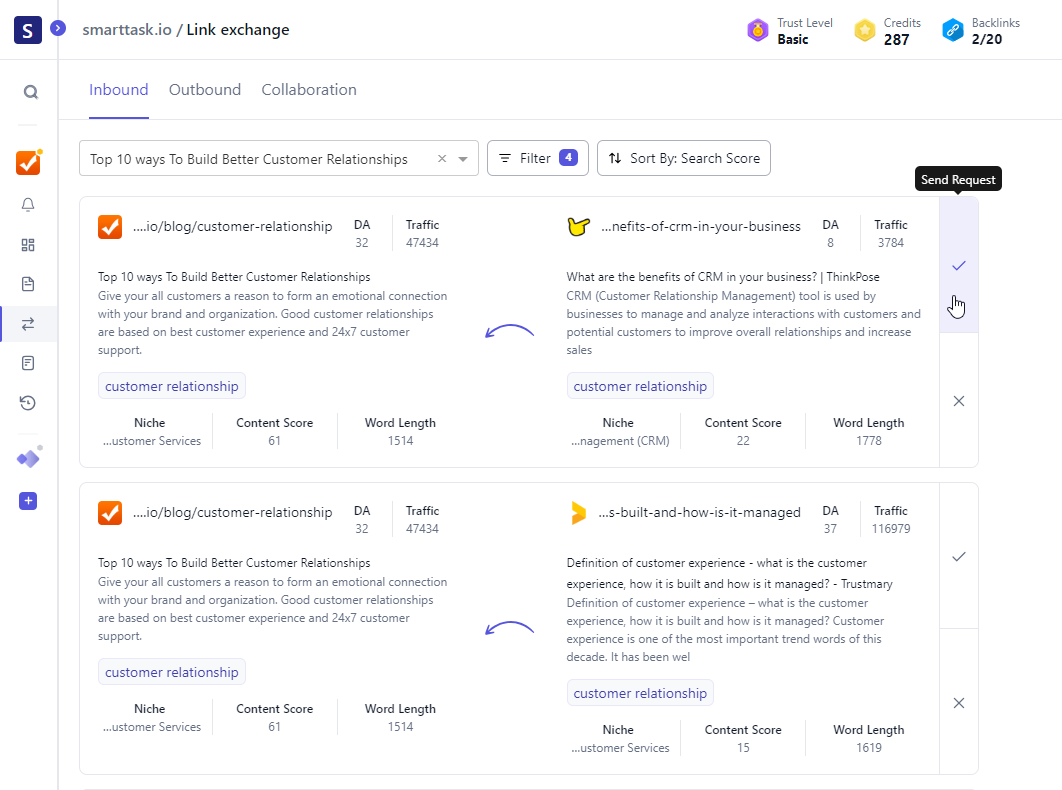This screenshot has width=1062, height=790.
Task: Select the link exchange arrows icon
Action: (28, 323)
